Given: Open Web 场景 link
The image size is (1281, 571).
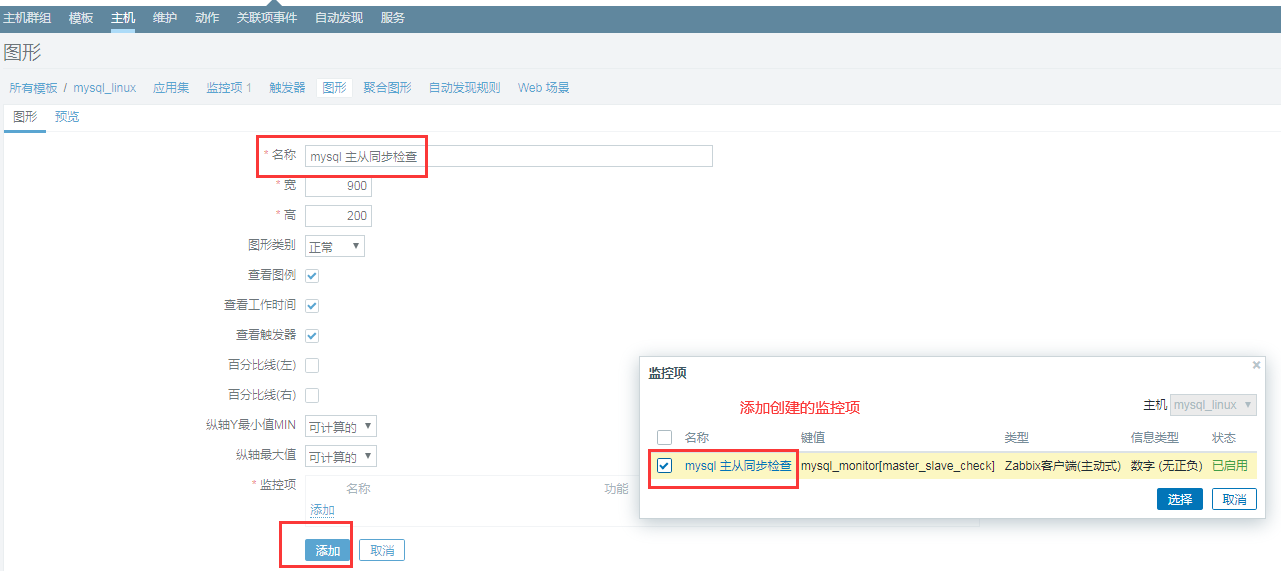Looking at the screenshot, I should click(544, 88).
